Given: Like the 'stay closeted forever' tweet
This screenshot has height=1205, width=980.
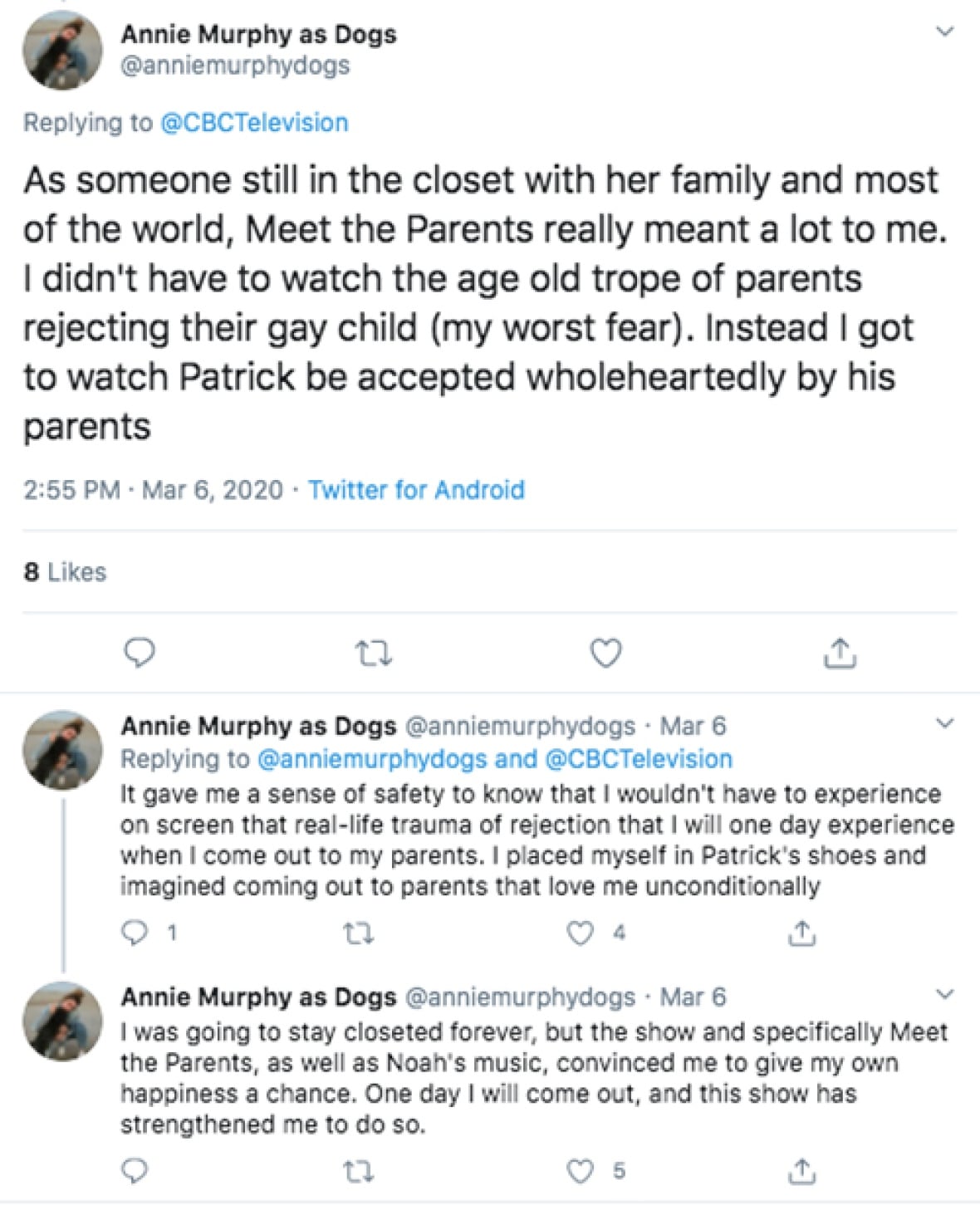Looking at the screenshot, I should tap(580, 1171).
